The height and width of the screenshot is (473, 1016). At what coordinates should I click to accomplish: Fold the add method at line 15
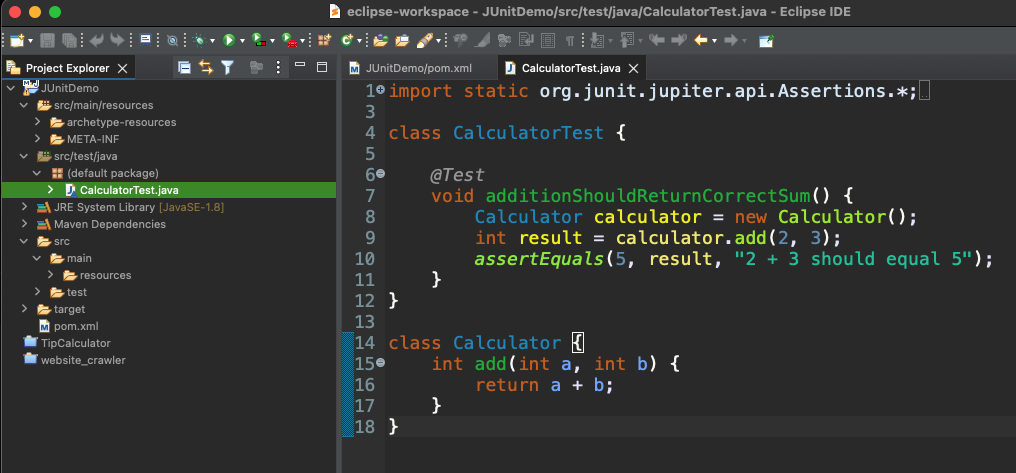[380, 362]
